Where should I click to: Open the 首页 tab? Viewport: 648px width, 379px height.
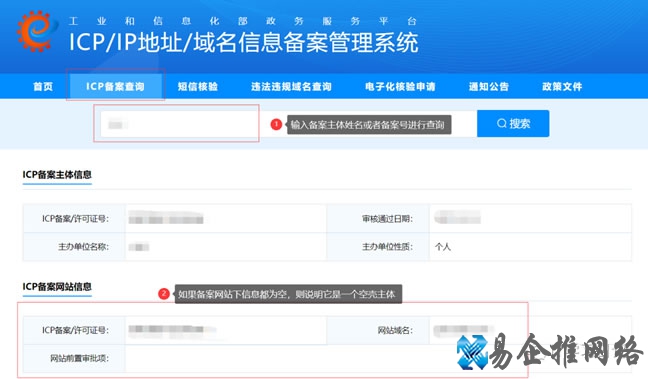point(43,86)
